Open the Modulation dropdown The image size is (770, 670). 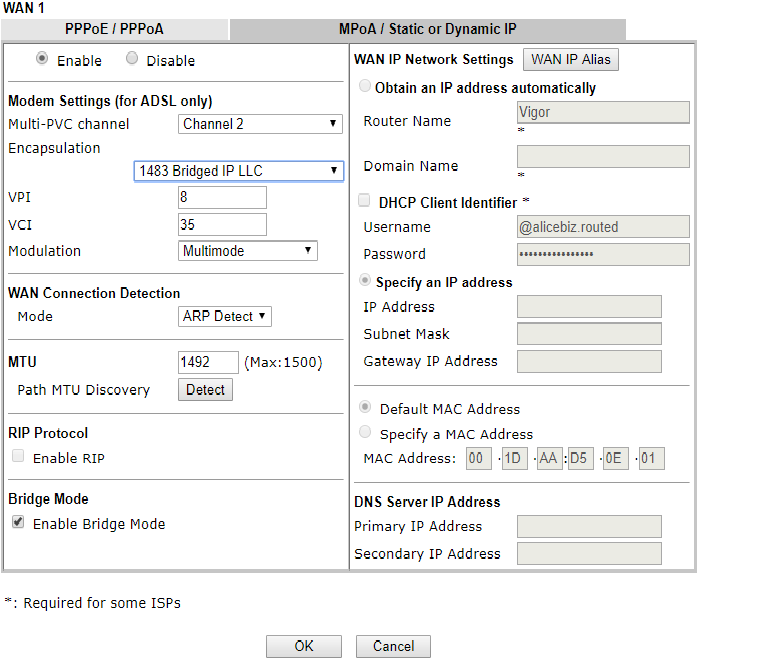pos(248,251)
